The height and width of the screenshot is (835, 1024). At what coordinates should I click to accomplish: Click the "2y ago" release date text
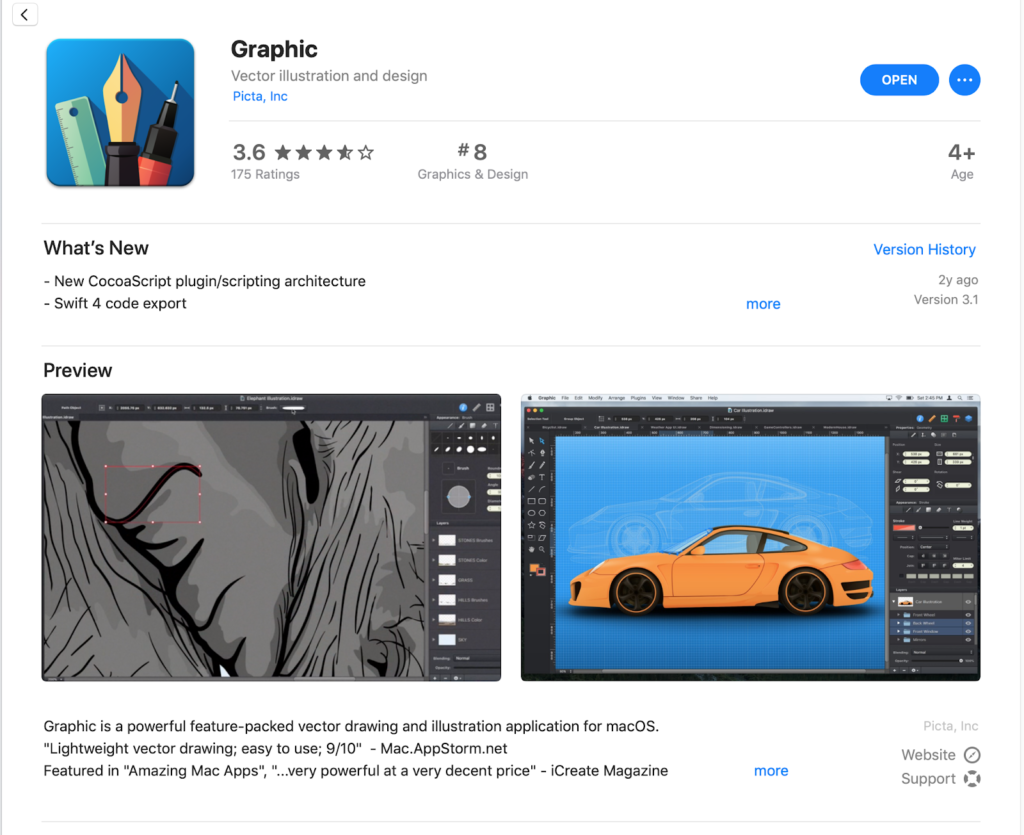(x=958, y=280)
